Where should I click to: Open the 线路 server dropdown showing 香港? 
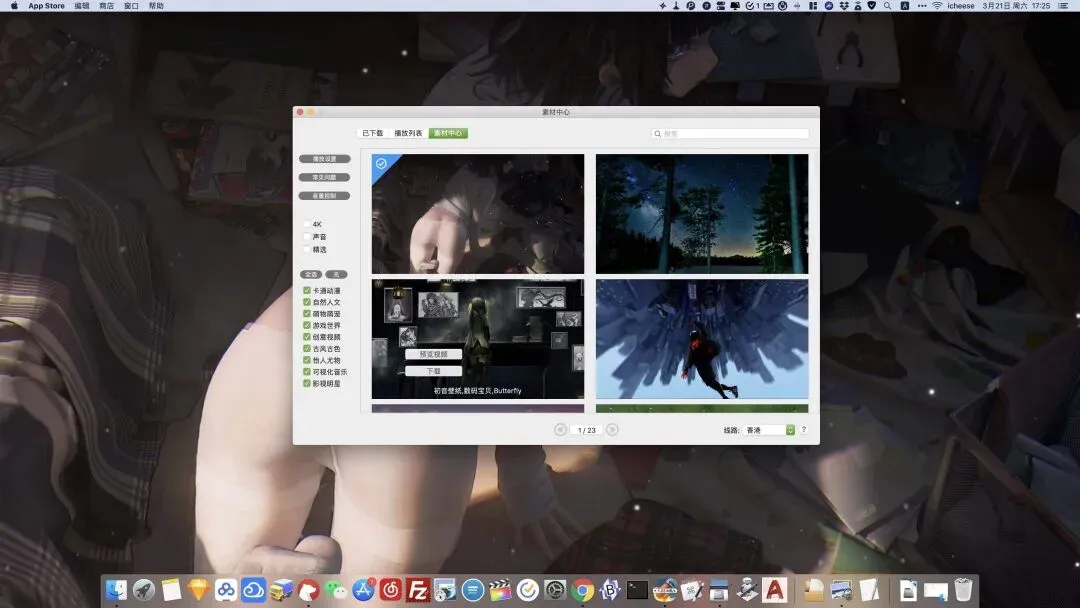(769, 430)
